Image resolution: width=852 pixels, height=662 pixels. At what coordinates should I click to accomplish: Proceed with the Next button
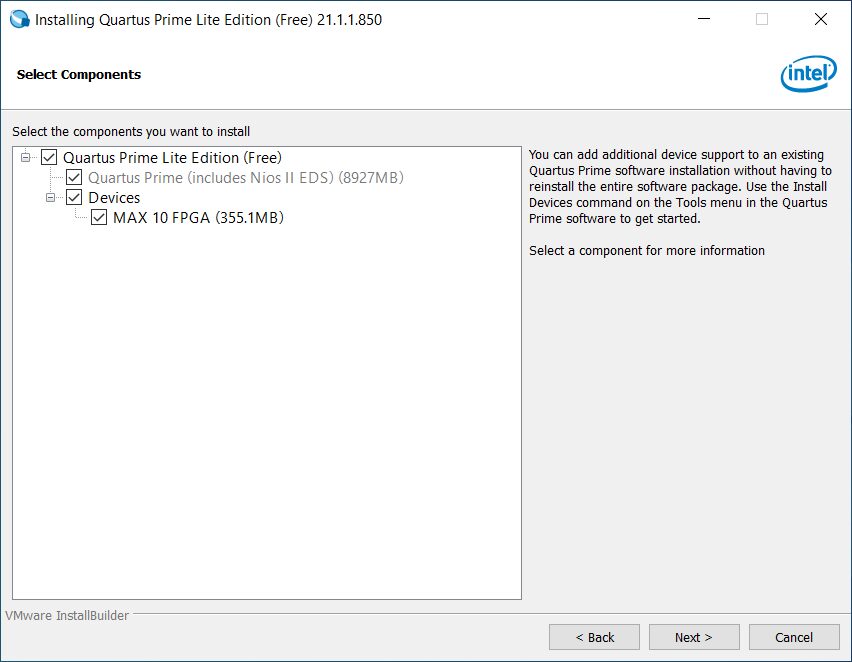[x=694, y=637]
